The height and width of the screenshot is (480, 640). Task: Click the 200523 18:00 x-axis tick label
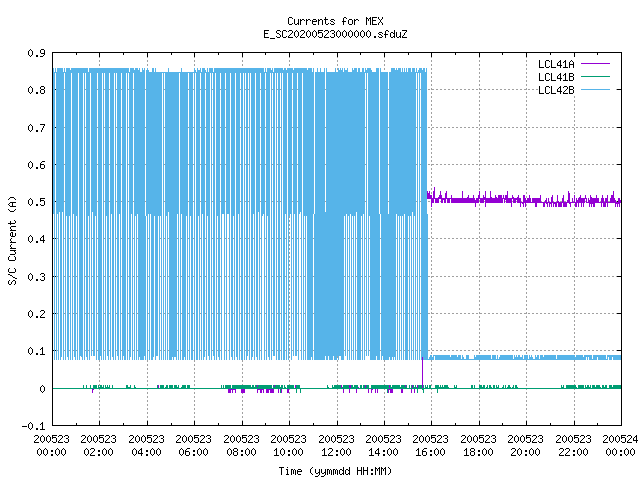coord(478,445)
